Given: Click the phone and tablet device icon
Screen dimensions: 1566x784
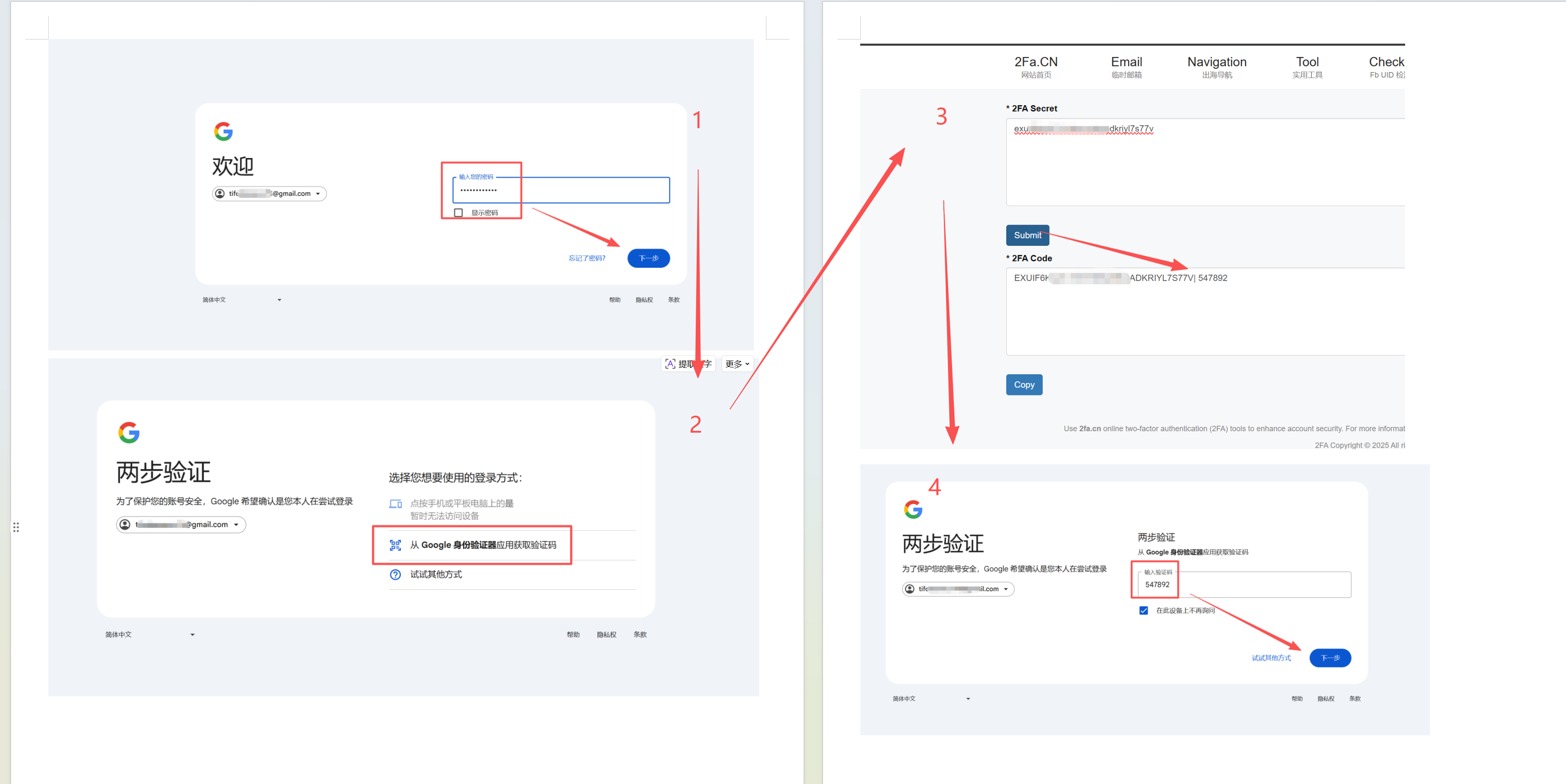Looking at the screenshot, I should tap(395, 504).
